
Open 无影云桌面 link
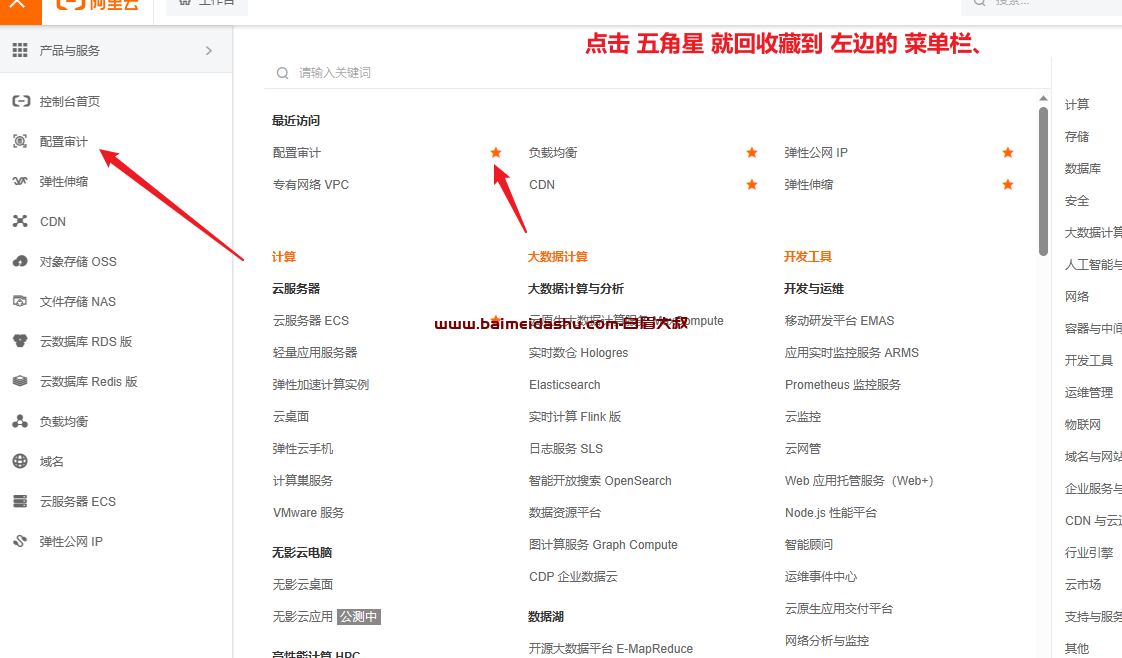tap(303, 585)
